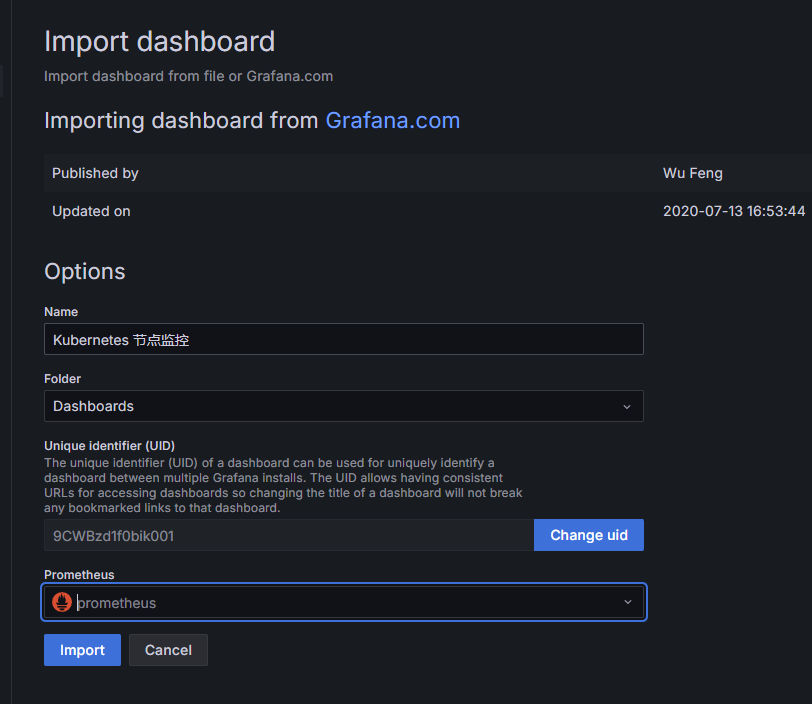Click the author name Wu Feng
Image resolution: width=812 pixels, height=704 pixels.
pos(692,173)
